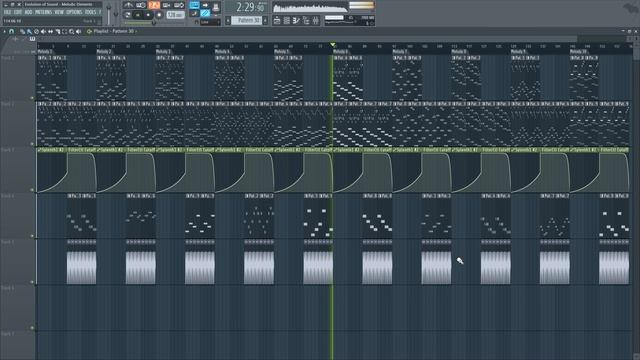Select the playlist Playback speaker tool
The height and width of the screenshot is (360, 640).
(x=78, y=31)
